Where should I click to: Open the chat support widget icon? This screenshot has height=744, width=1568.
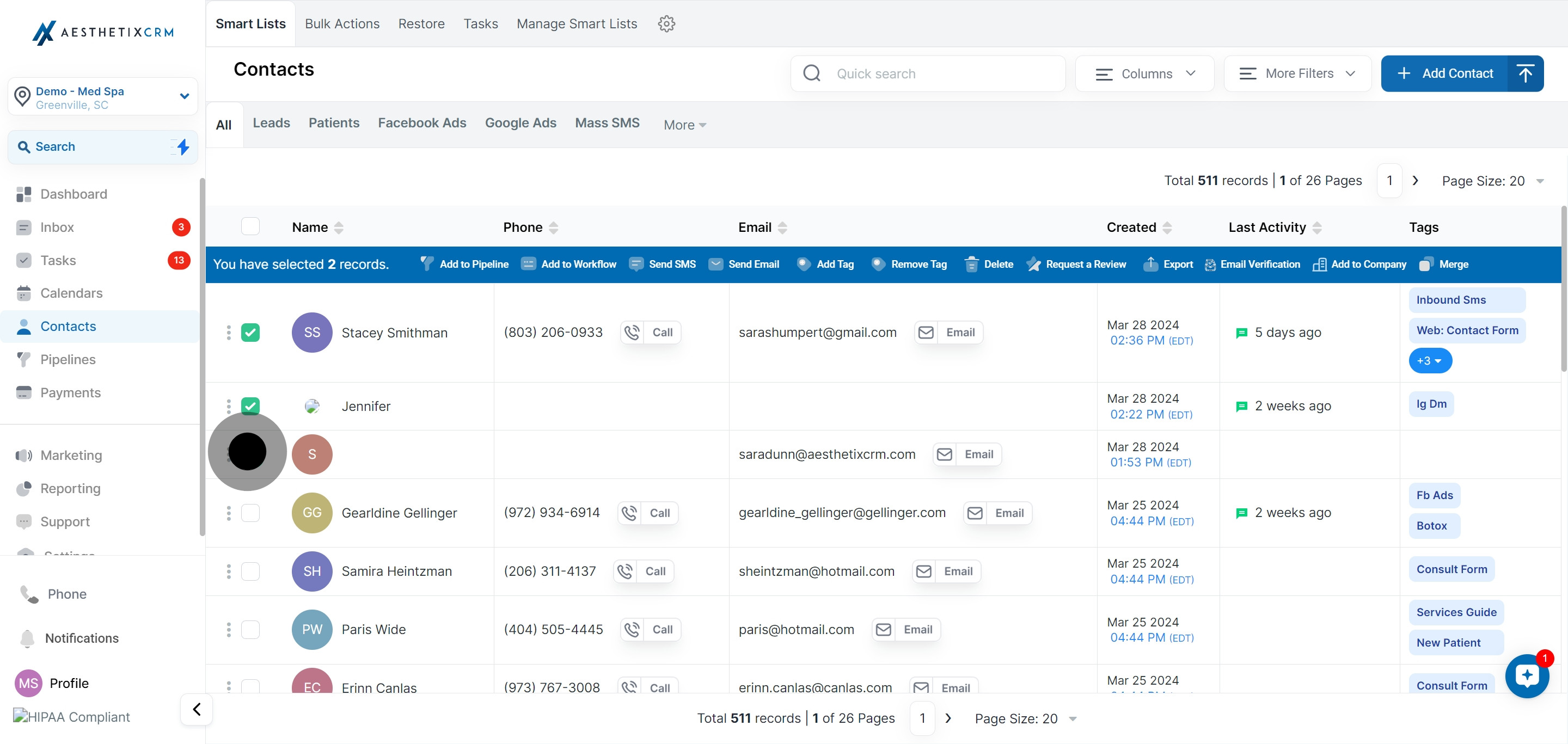1527,675
